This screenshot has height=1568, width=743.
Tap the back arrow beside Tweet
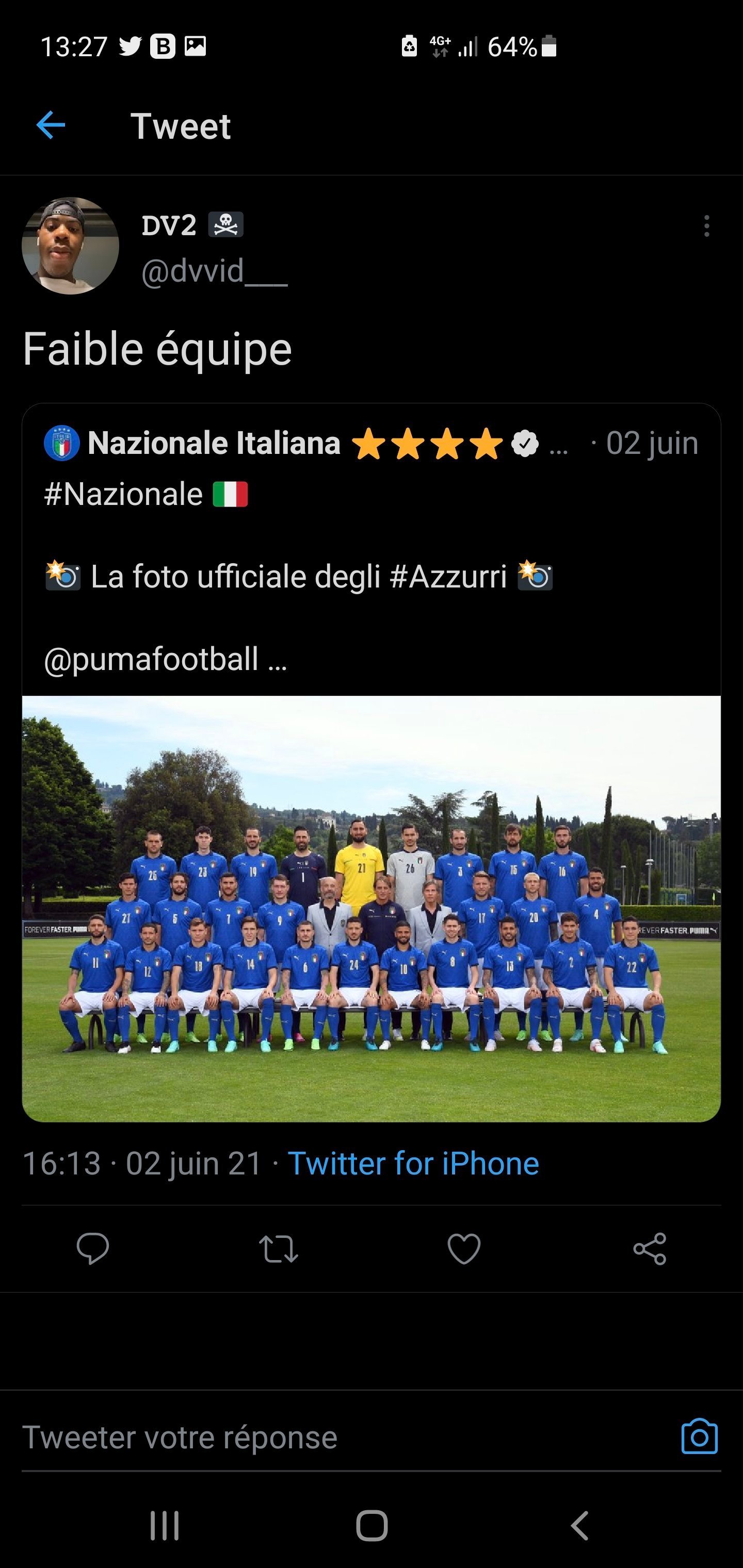click(51, 125)
